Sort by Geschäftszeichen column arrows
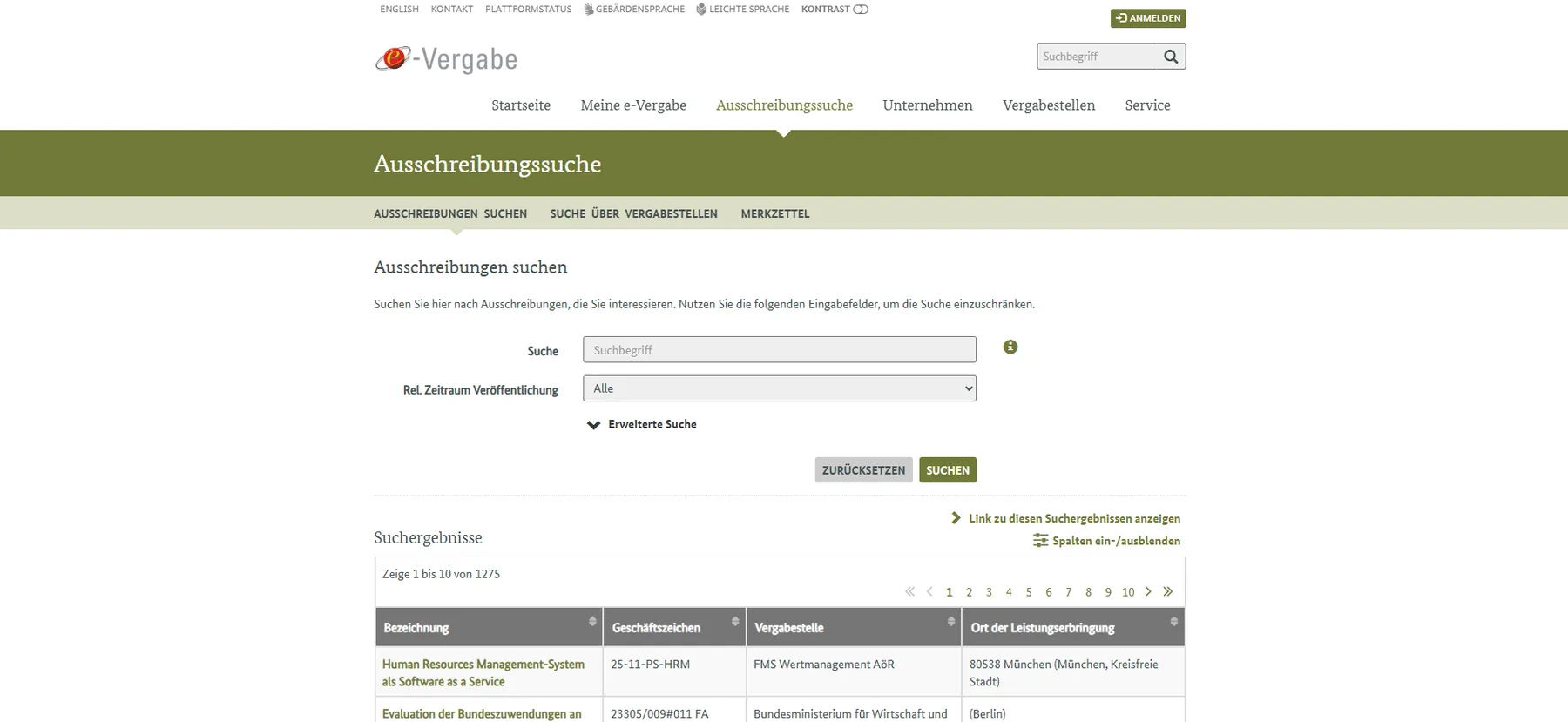 click(x=735, y=622)
